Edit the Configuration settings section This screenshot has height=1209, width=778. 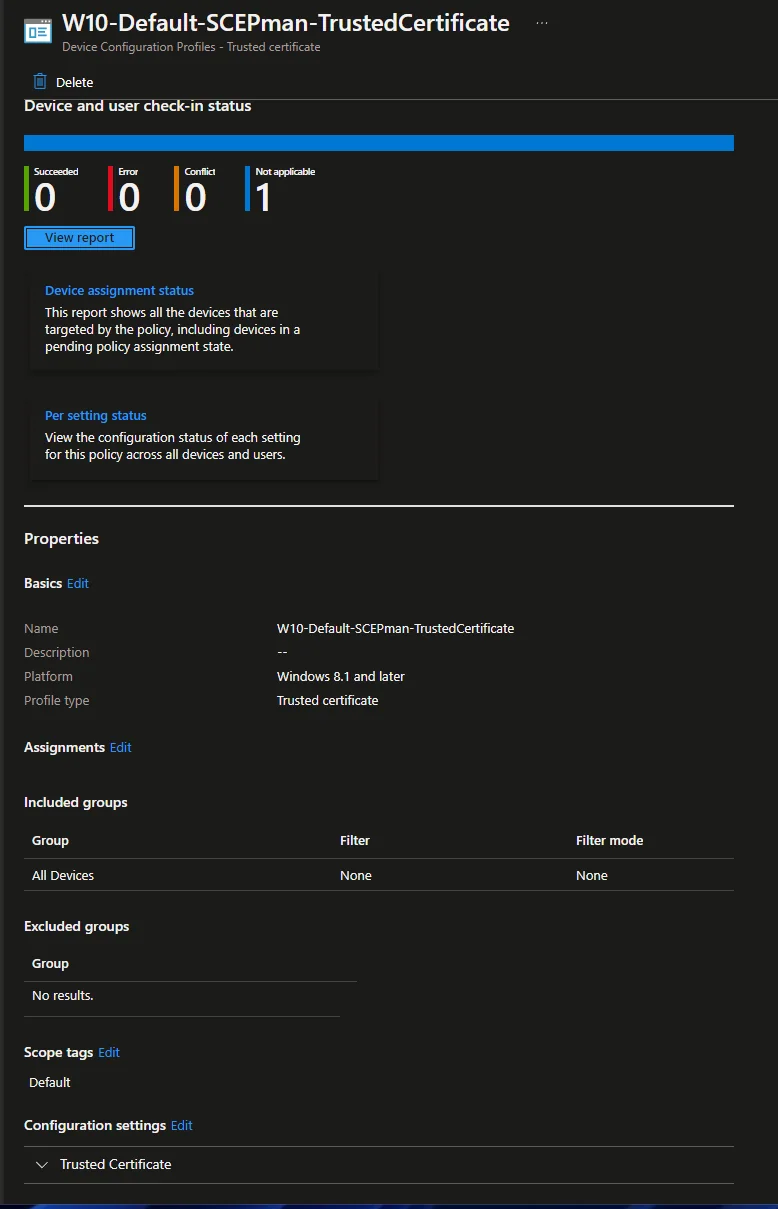coord(182,1126)
